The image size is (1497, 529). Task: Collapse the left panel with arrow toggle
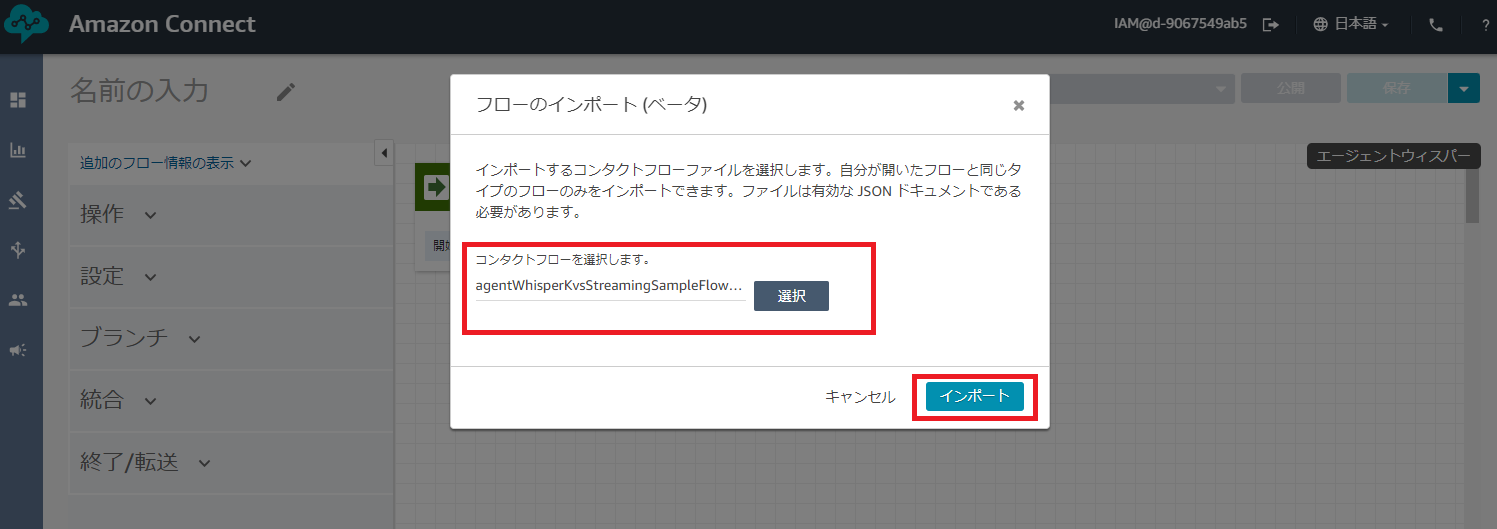pos(384,153)
